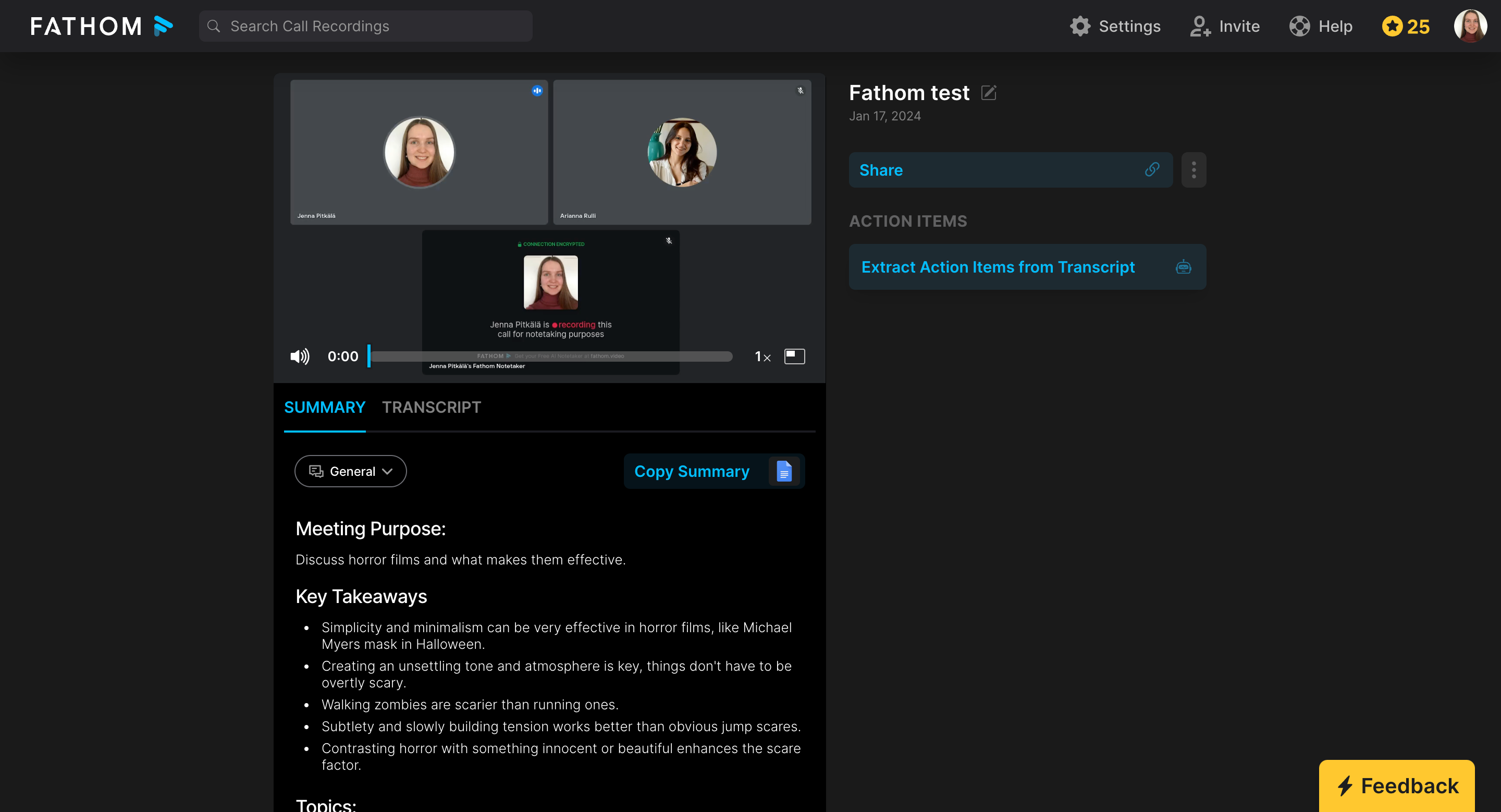1501x812 pixels.
Task: Click the Share button
Action: [1011, 169]
